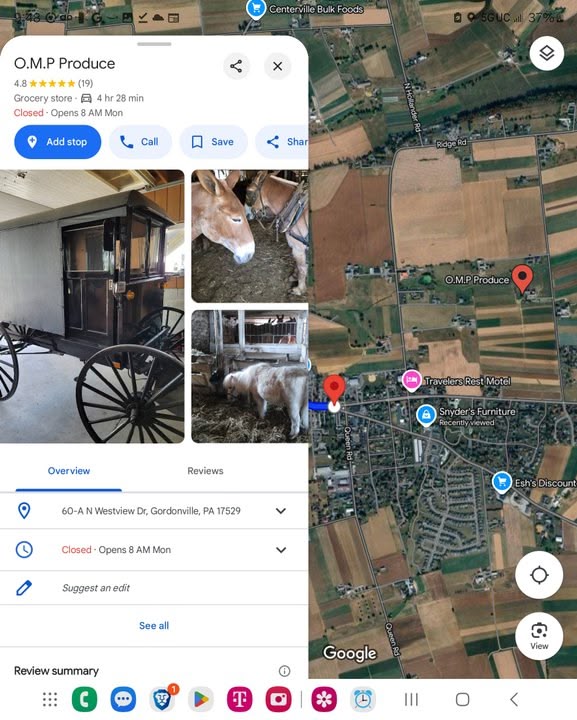Image resolution: width=577 pixels, height=720 pixels.
Task: Open the buggy carriage photo
Action: pos(92,306)
